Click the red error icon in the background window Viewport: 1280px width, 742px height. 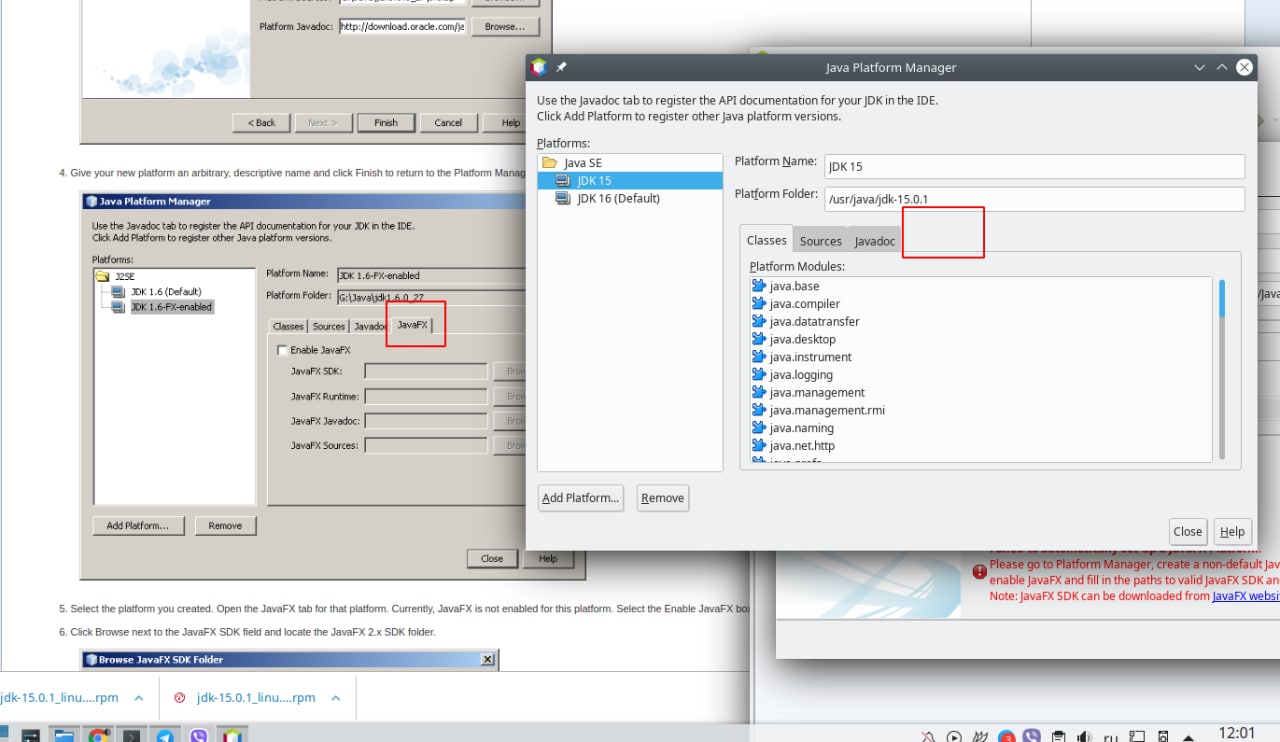point(979,571)
